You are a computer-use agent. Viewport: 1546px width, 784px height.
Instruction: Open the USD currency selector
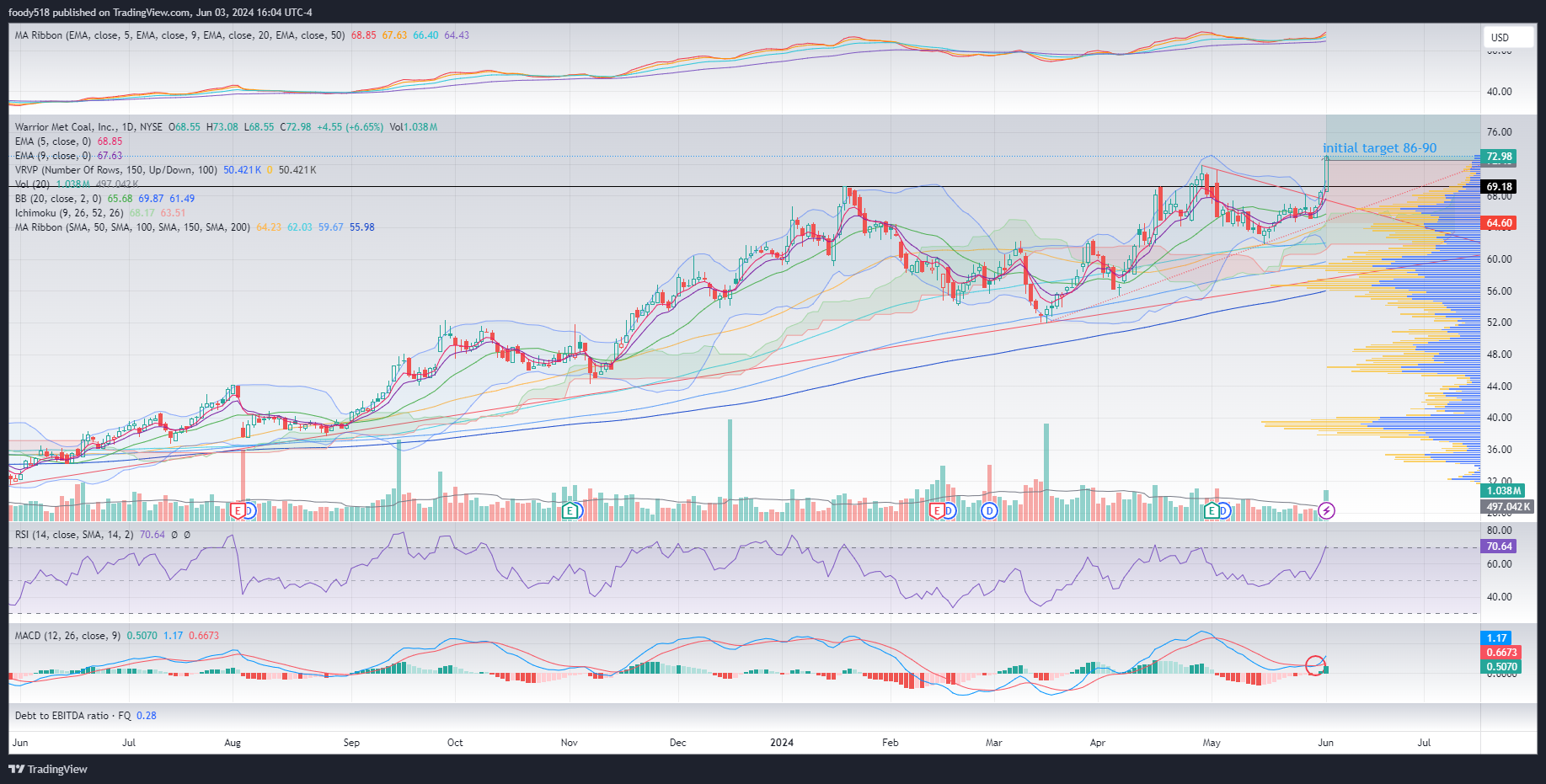1501,37
